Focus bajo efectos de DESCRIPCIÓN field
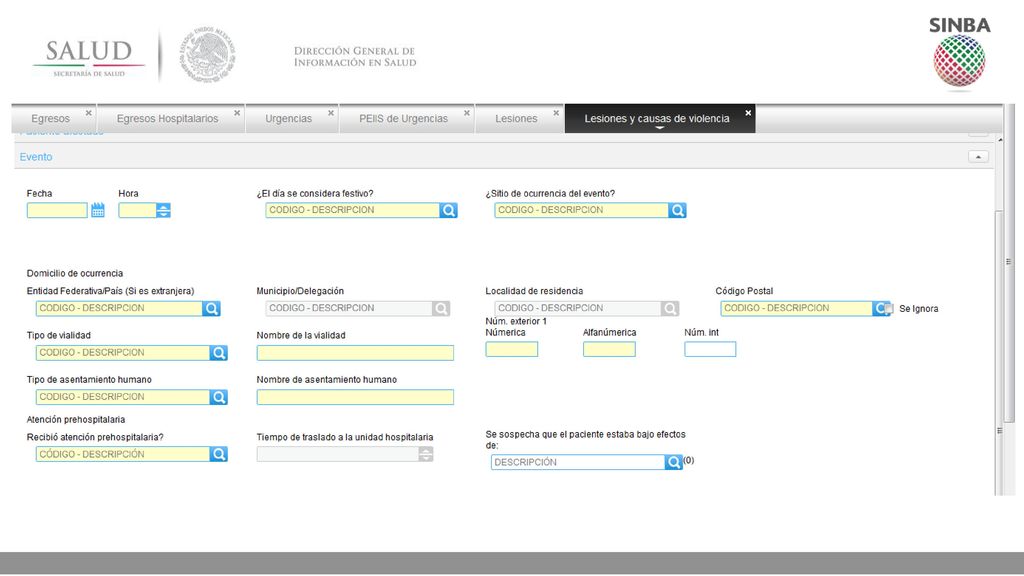Viewport: 1024px width, 576px height. tap(578, 462)
